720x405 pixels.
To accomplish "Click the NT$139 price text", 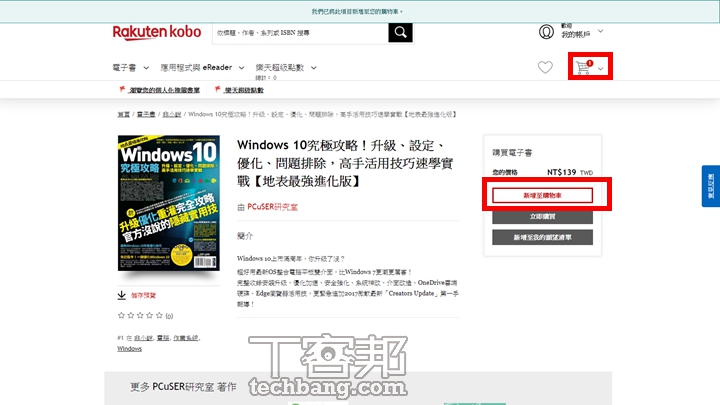I will click(x=561, y=172).
